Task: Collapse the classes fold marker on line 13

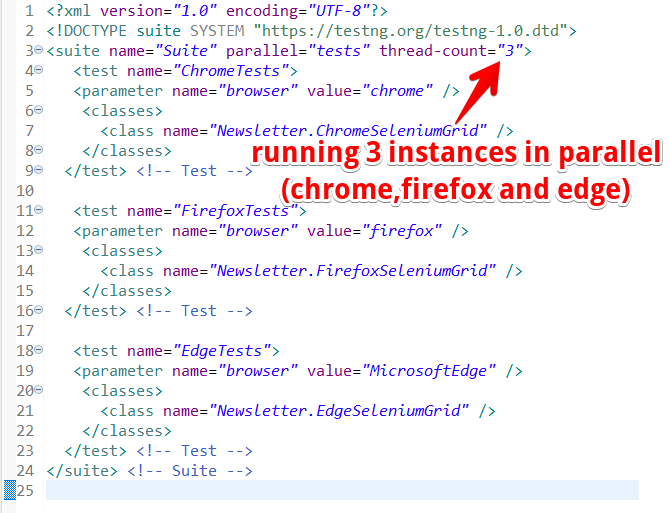Action: pos(38,250)
